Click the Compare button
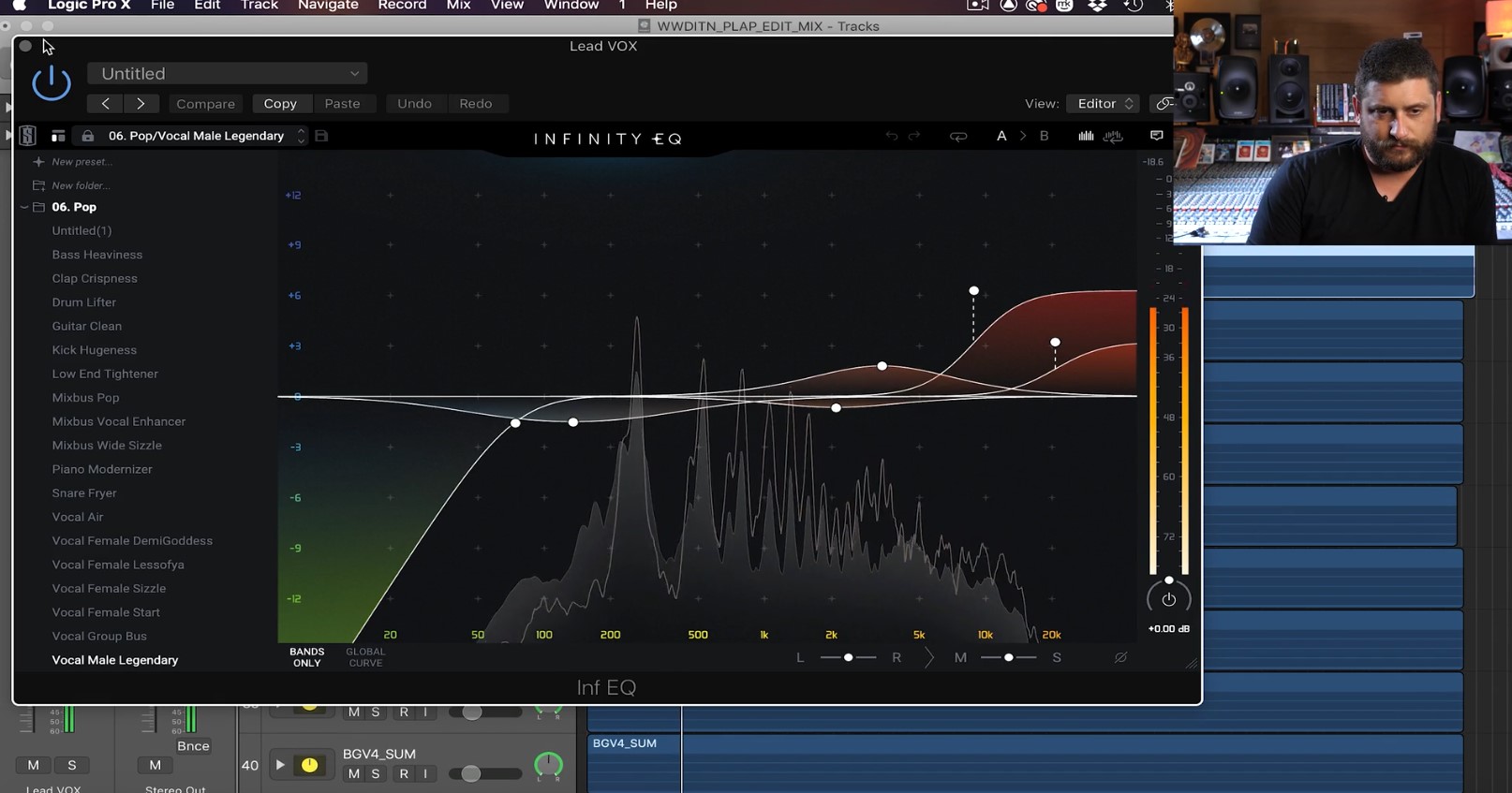Viewport: 1512px width, 793px height. pyautogui.click(x=205, y=103)
